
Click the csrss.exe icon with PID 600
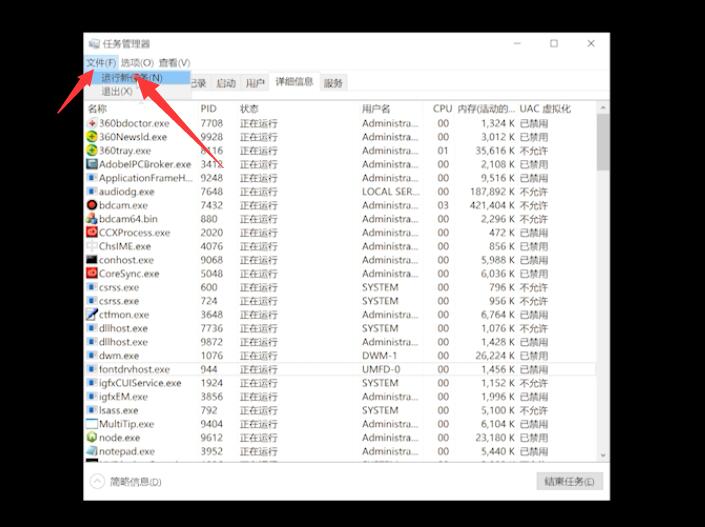pyautogui.click(x=92, y=287)
